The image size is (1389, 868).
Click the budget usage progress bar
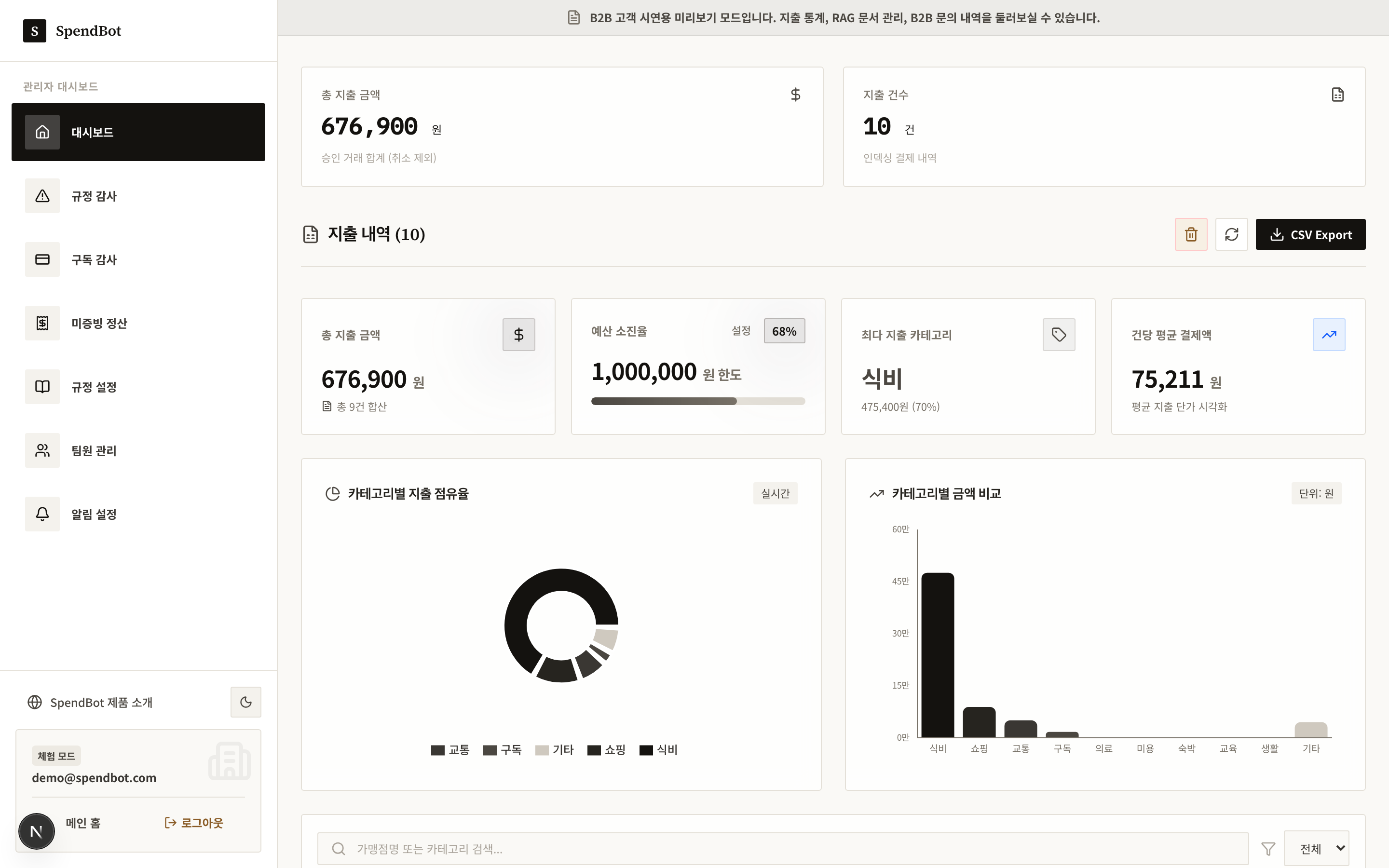tap(698, 401)
